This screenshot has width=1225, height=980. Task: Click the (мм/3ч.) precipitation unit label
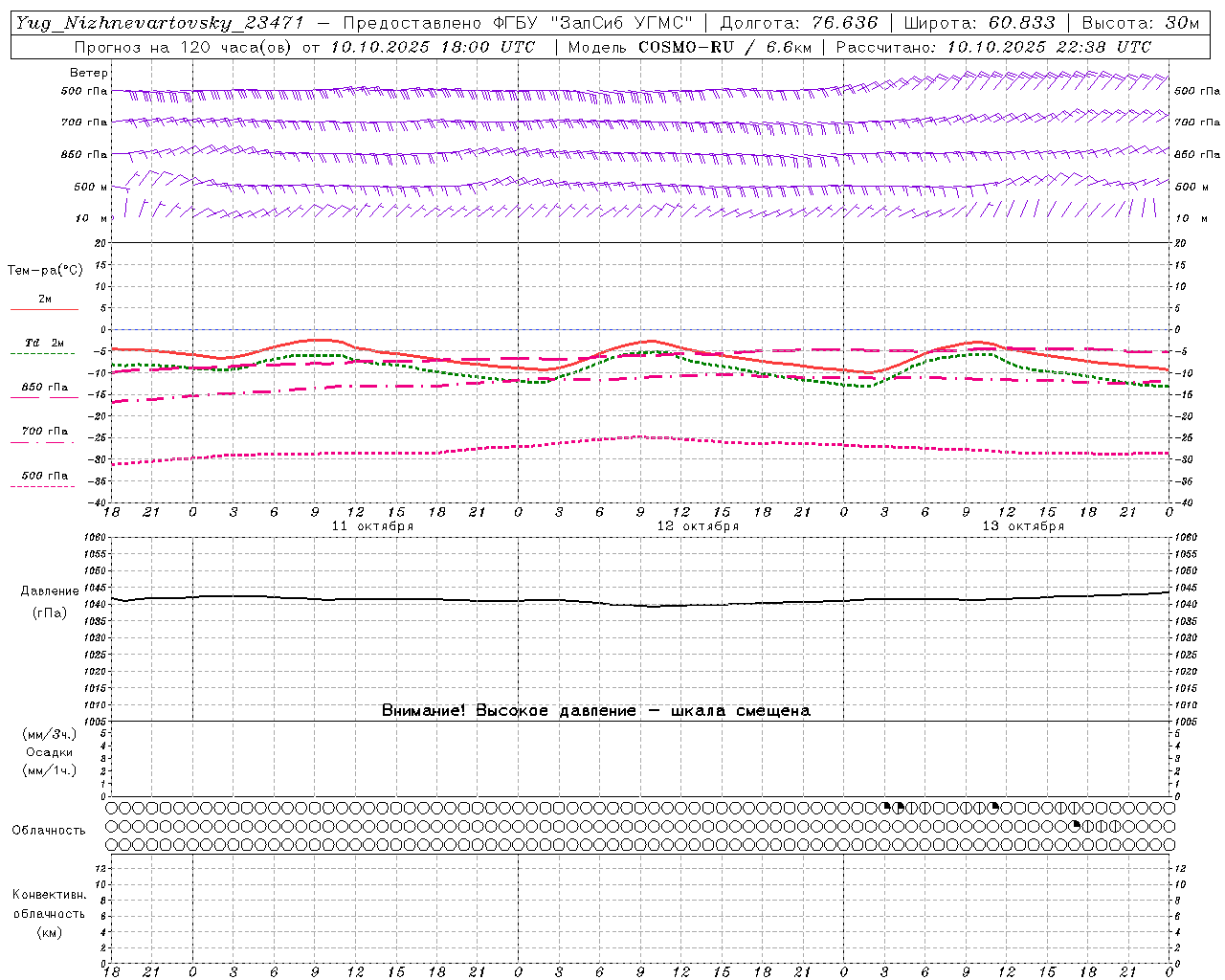click(50, 734)
